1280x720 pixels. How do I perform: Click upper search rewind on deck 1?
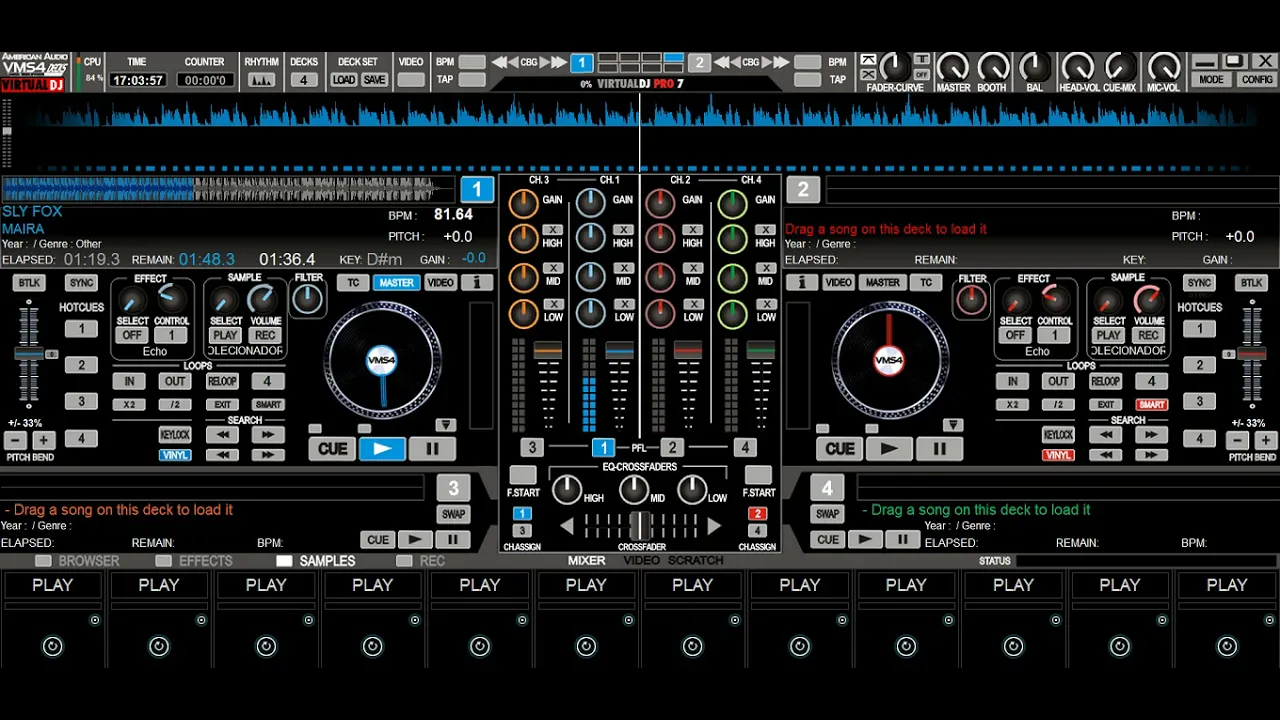click(x=222, y=435)
